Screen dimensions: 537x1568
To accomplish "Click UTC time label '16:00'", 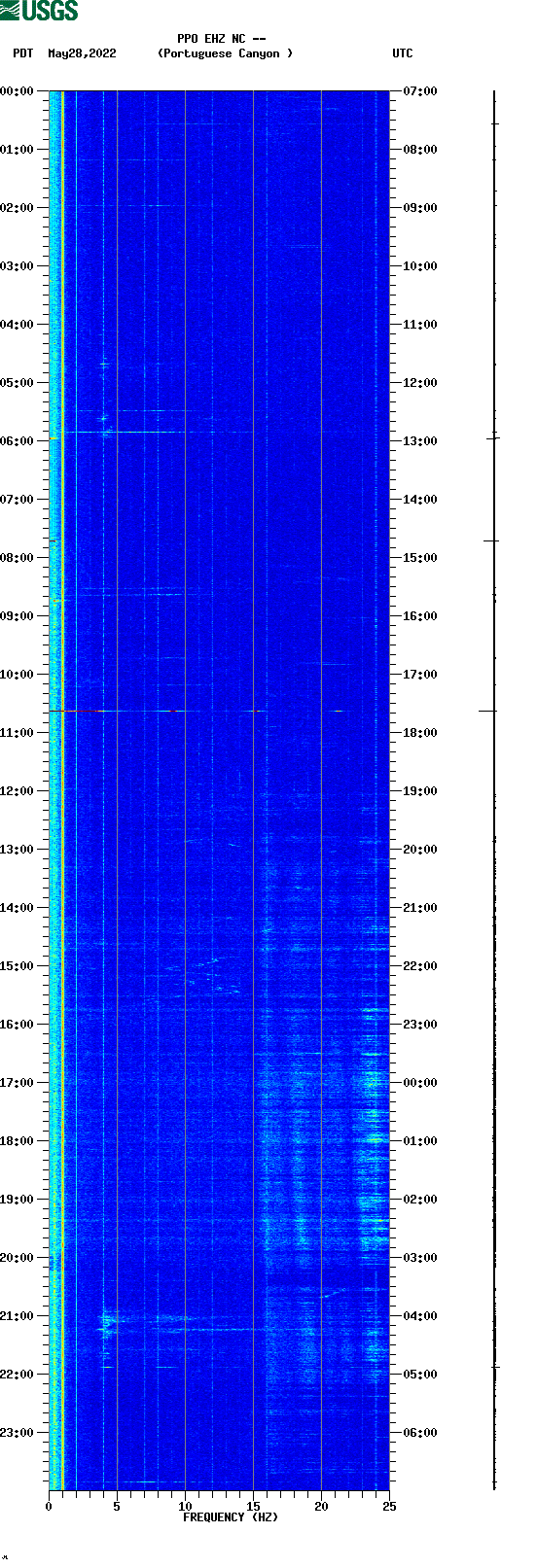I will 420,616.
